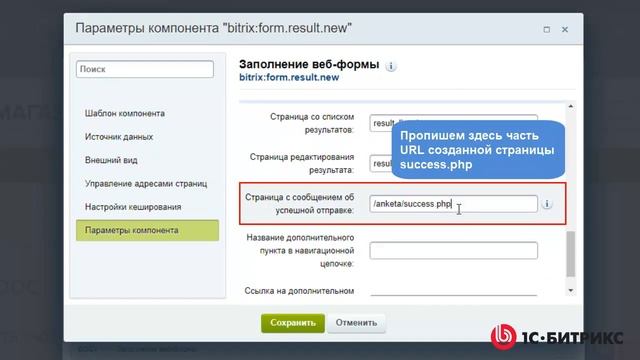The width and height of the screenshot is (640, 360).
Task: Open Шаблон компонента section
Action: (x=124, y=113)
